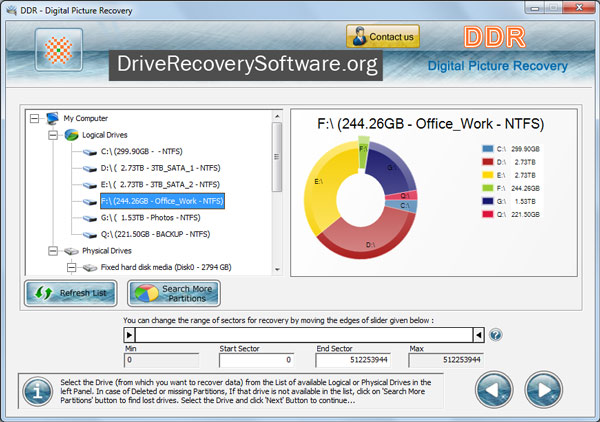Click the slider's left edge handle
600x422 pixels.
pos(129,335)
